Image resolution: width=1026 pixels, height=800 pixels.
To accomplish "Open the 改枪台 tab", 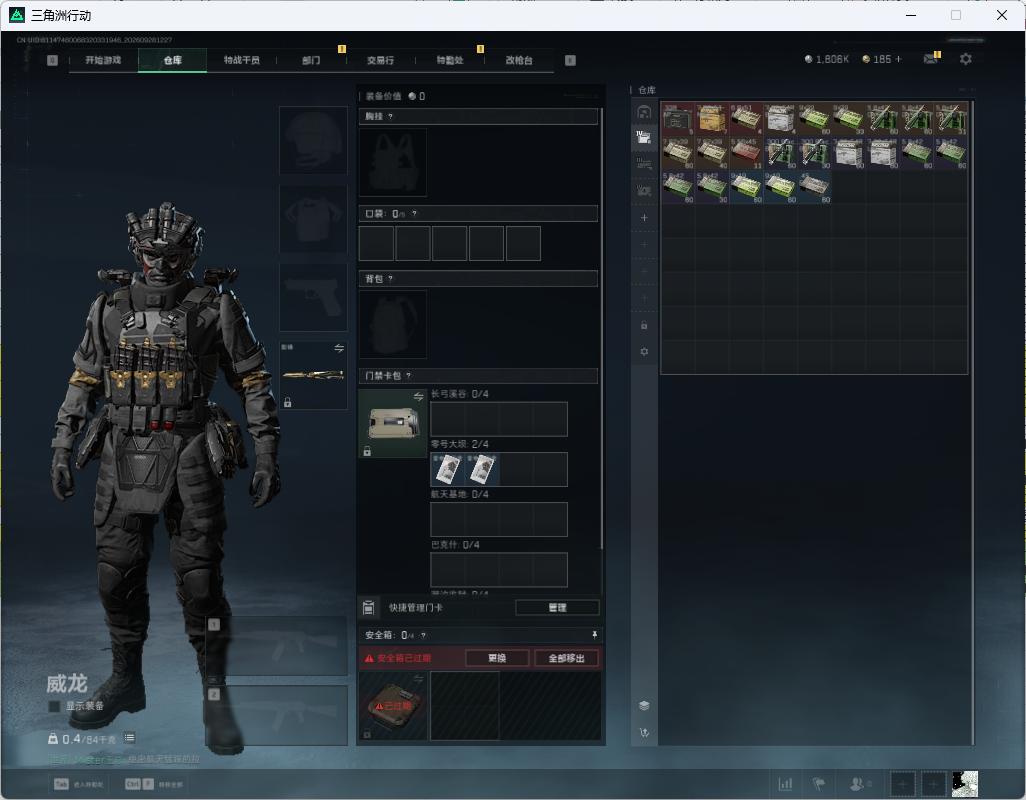I will point(519,60).
